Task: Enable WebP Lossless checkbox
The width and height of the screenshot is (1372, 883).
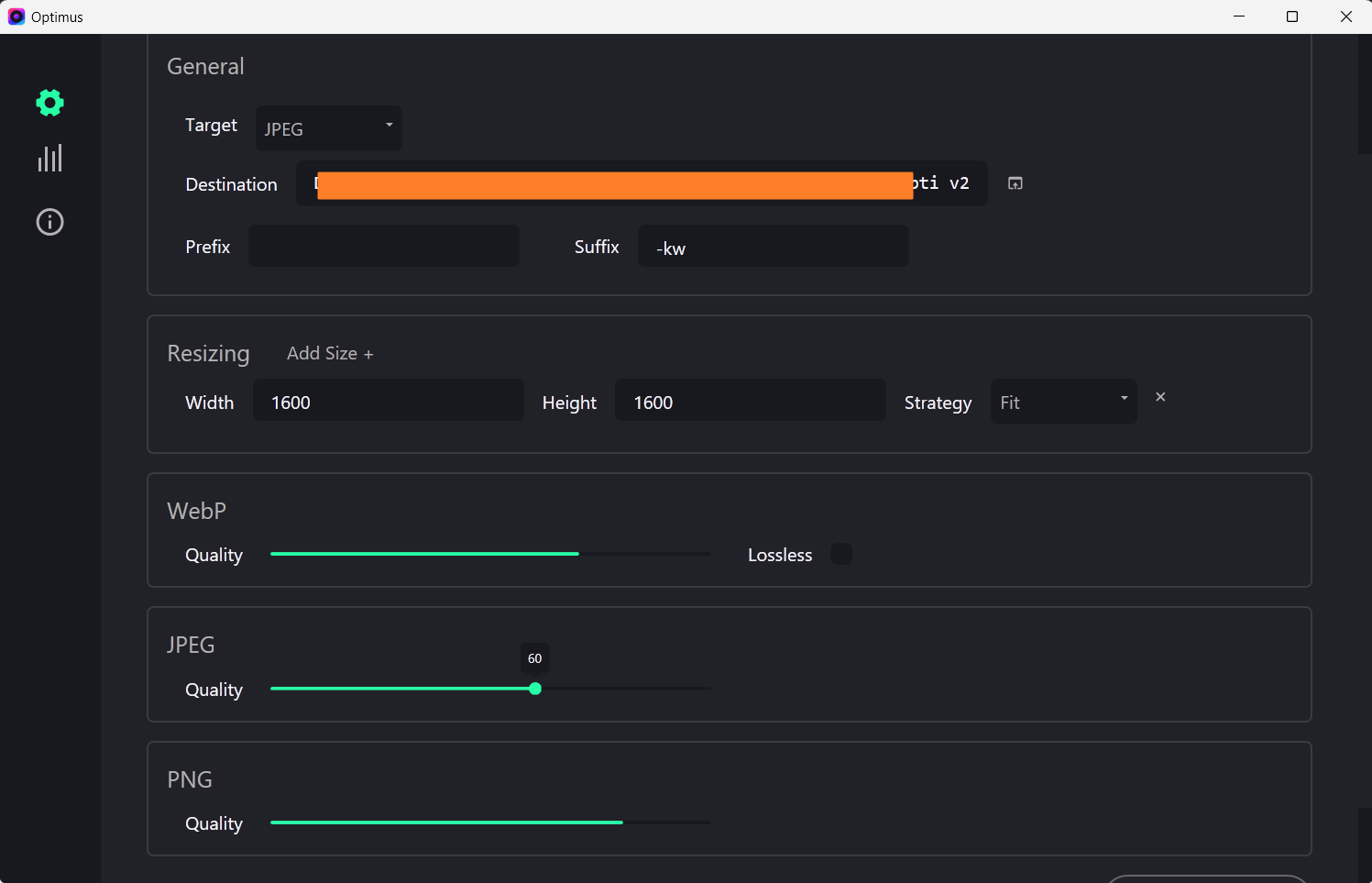Action: tap(841, 554)
